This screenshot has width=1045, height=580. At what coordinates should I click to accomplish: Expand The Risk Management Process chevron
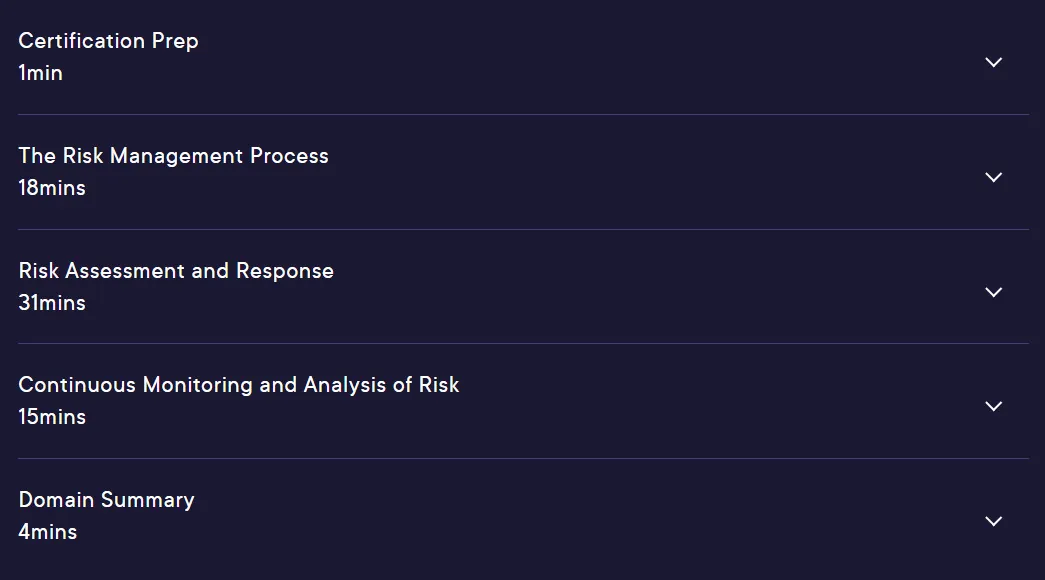[993, 177]
